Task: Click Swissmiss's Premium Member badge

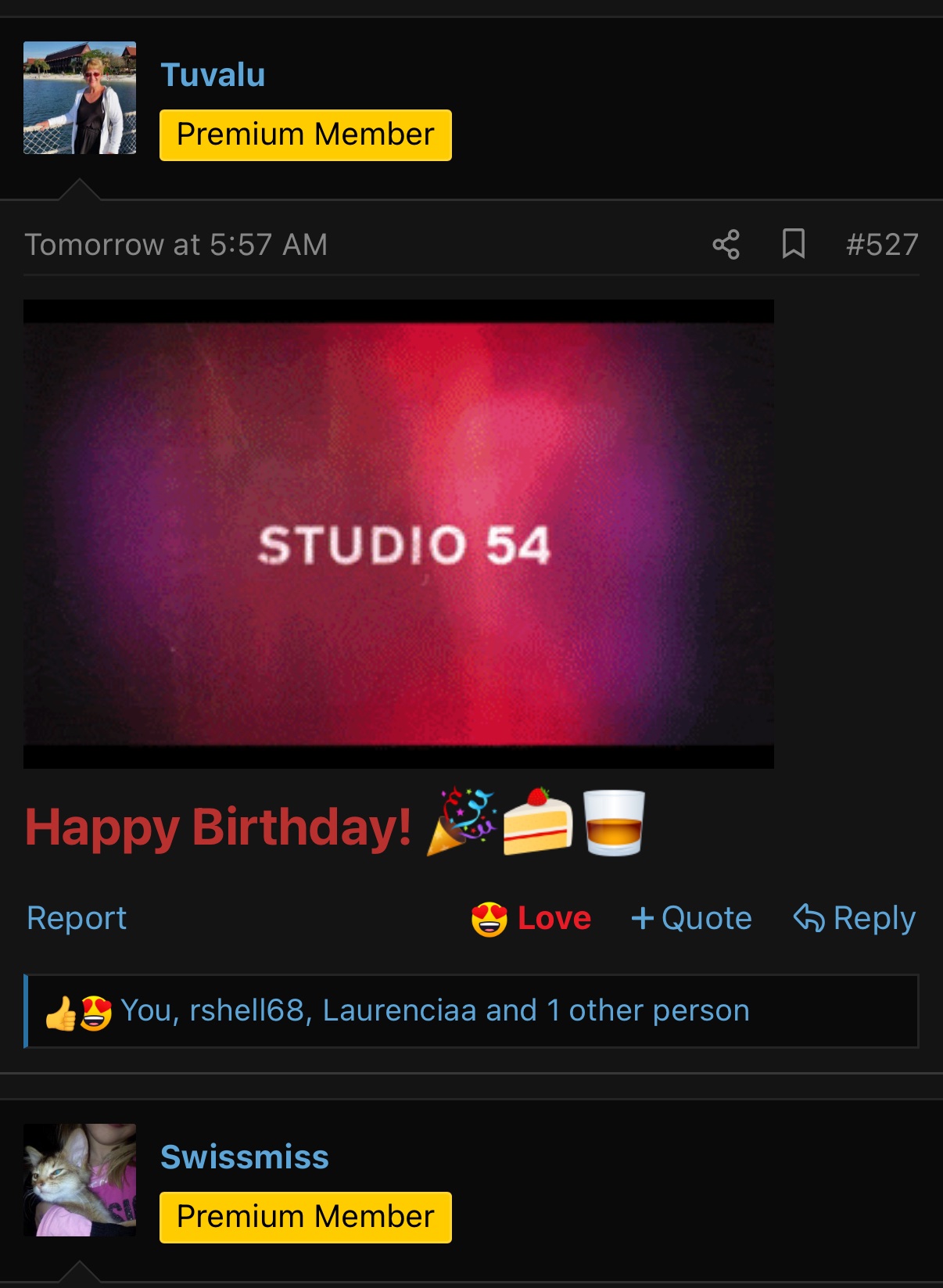Action: pos(306,1217)
